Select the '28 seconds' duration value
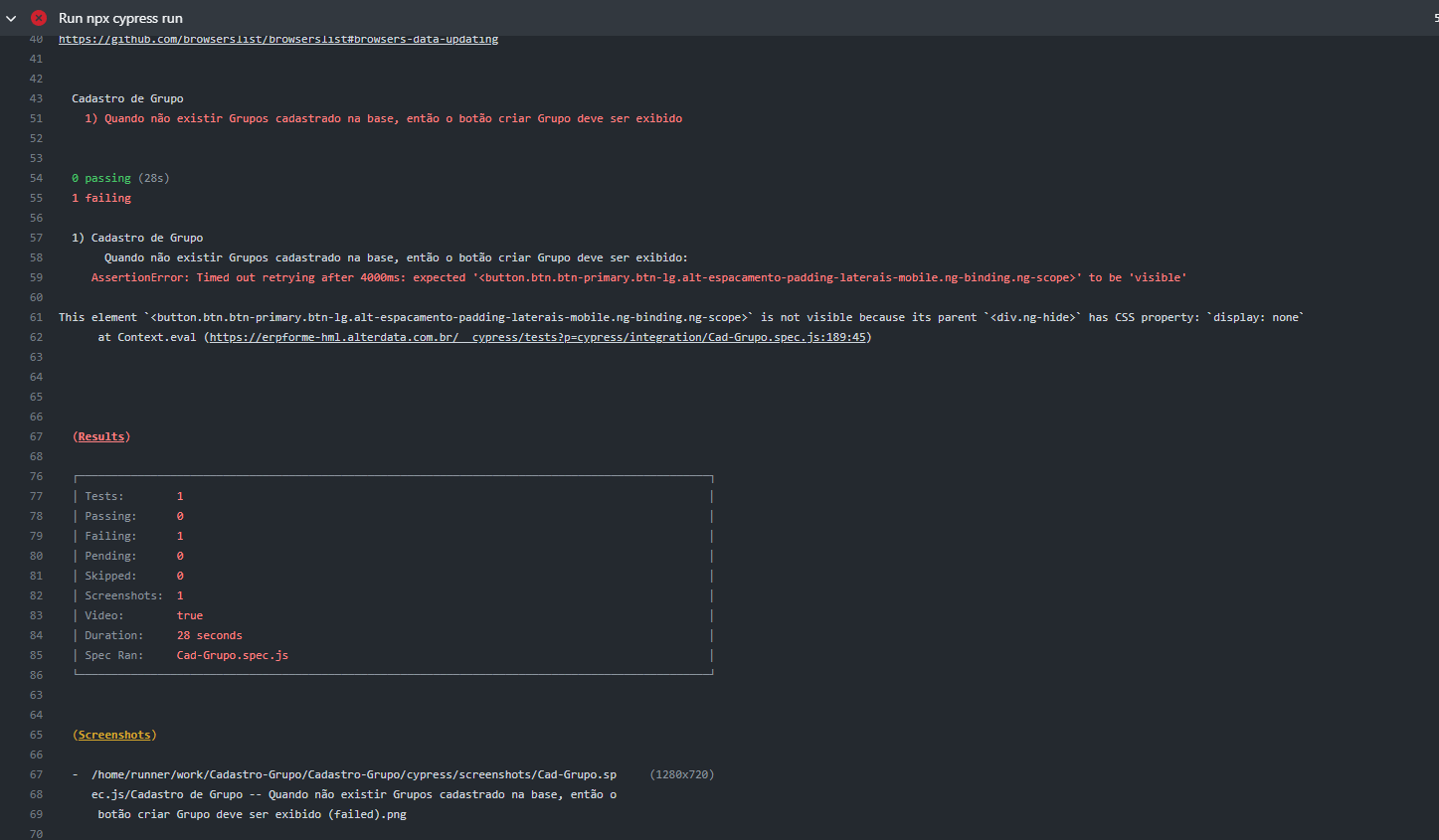The width and height of the screenshot is (1439, 840). (x=210, y=635)
